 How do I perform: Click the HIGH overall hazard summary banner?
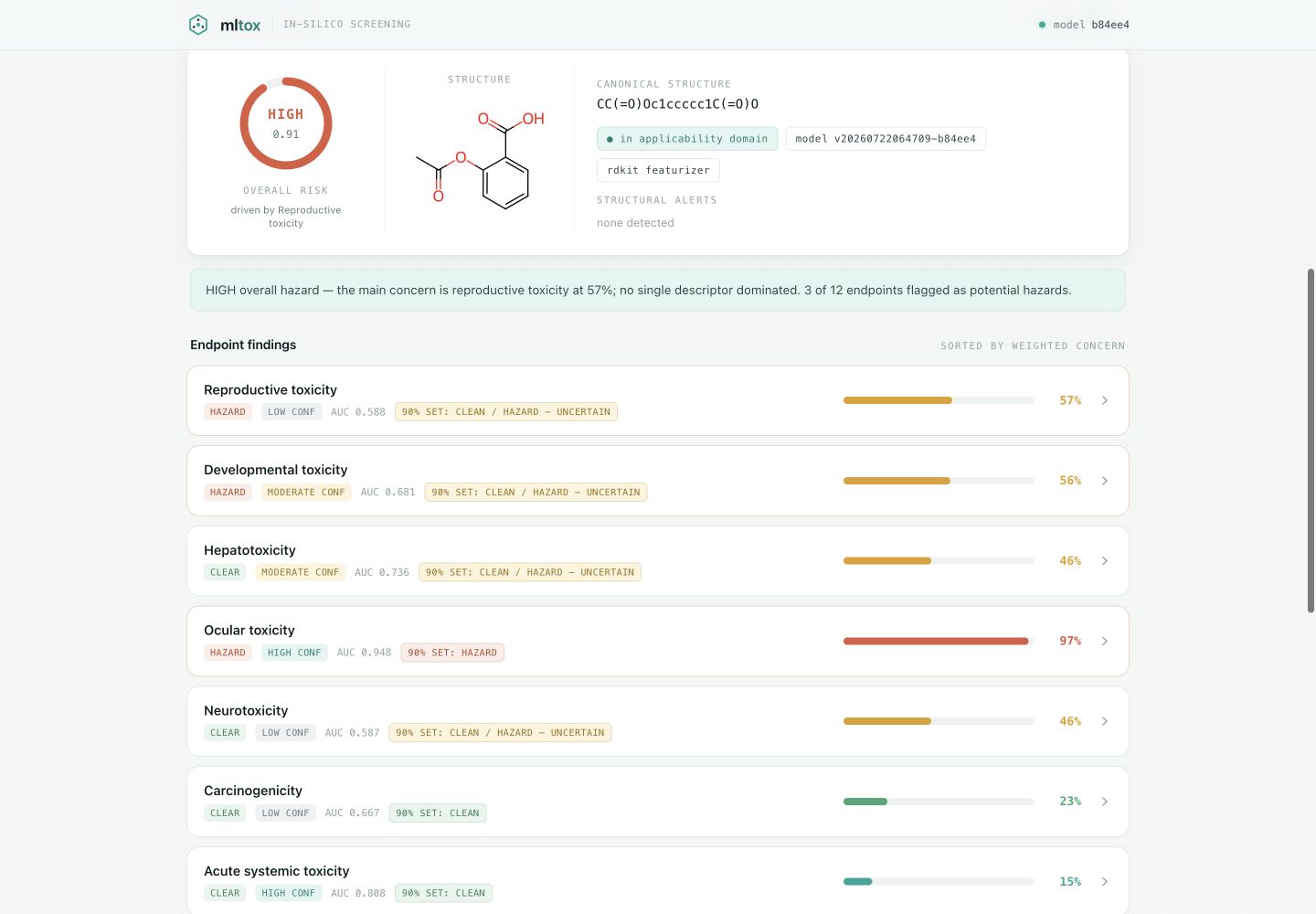pos(658,290)
